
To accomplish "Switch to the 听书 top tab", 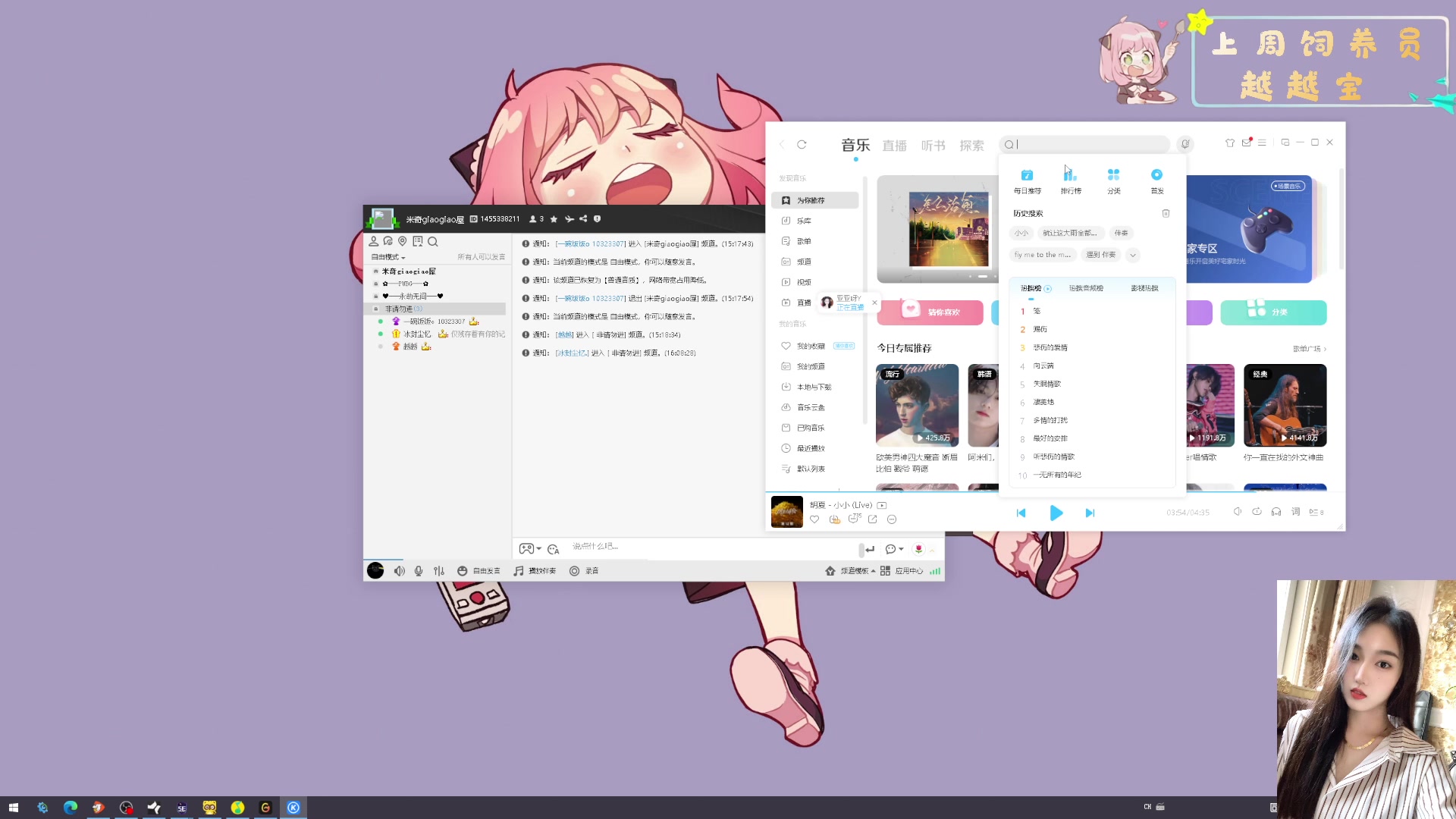I will pyautogui.click(x=933, y=146).
